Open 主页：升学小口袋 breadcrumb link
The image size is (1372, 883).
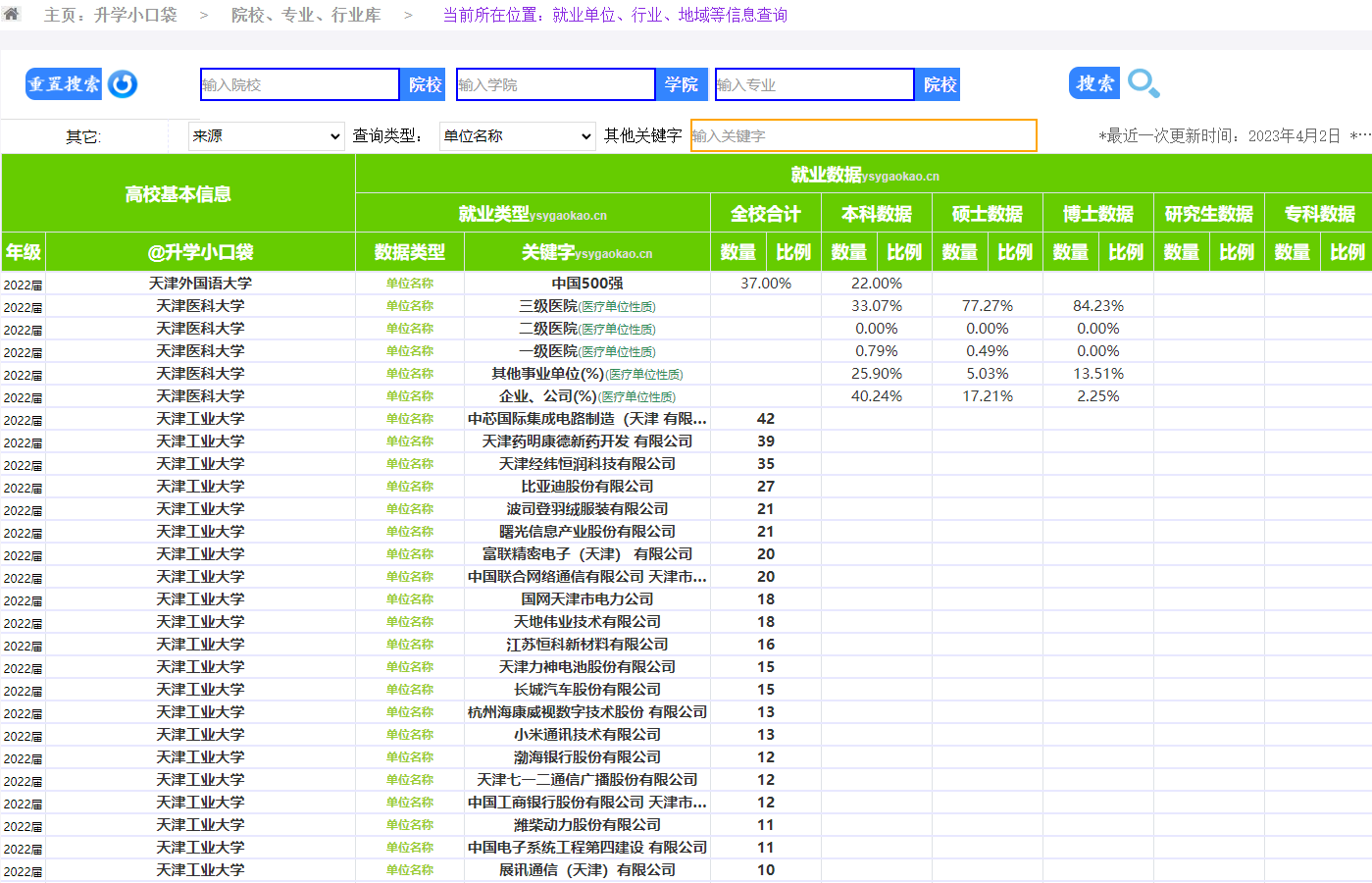[110, 15]
